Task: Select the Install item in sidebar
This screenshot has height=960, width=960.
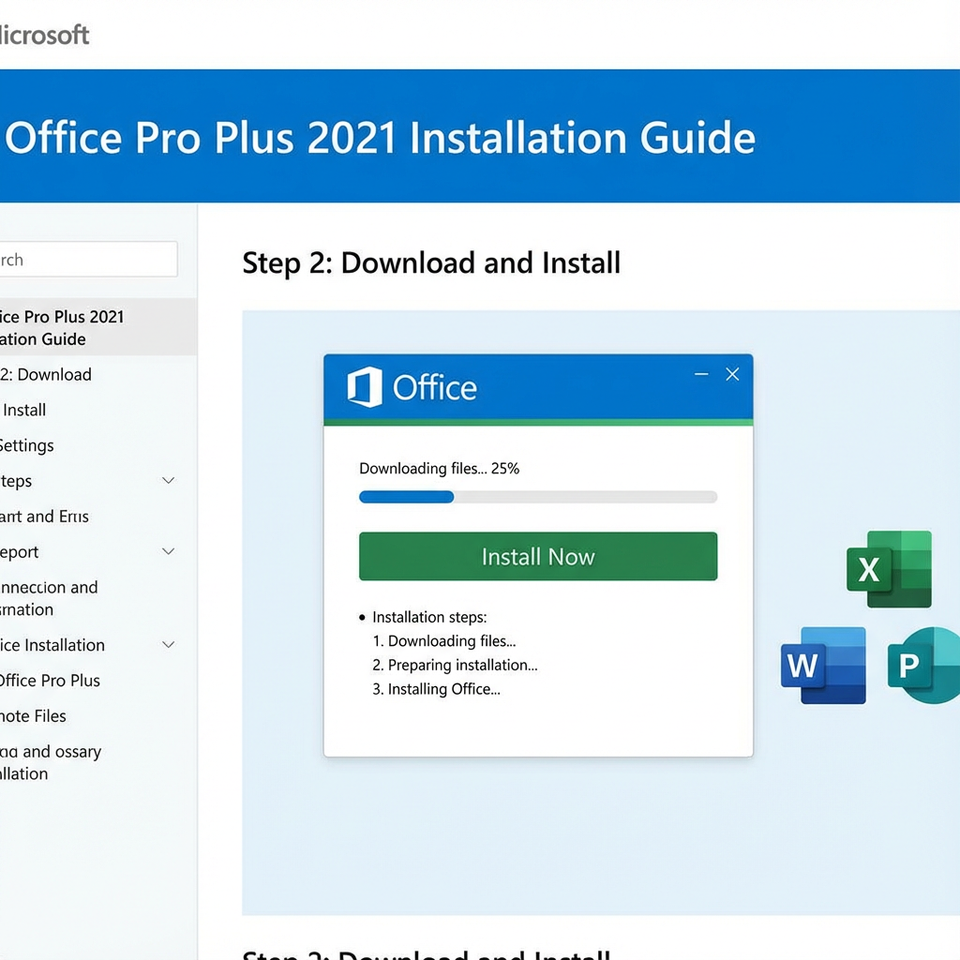Action: [25, 410]
